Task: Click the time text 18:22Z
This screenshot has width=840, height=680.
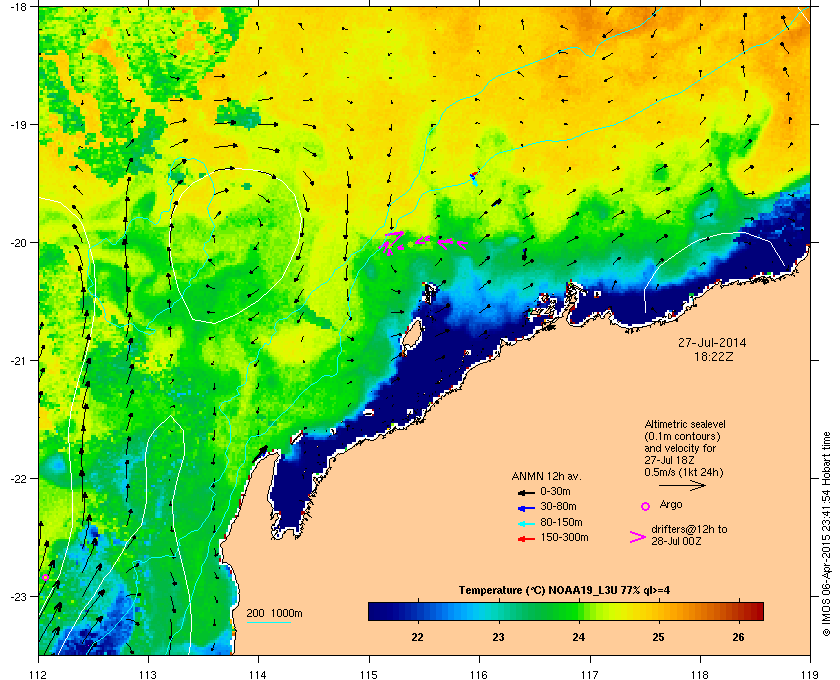Action: point(714,356)
